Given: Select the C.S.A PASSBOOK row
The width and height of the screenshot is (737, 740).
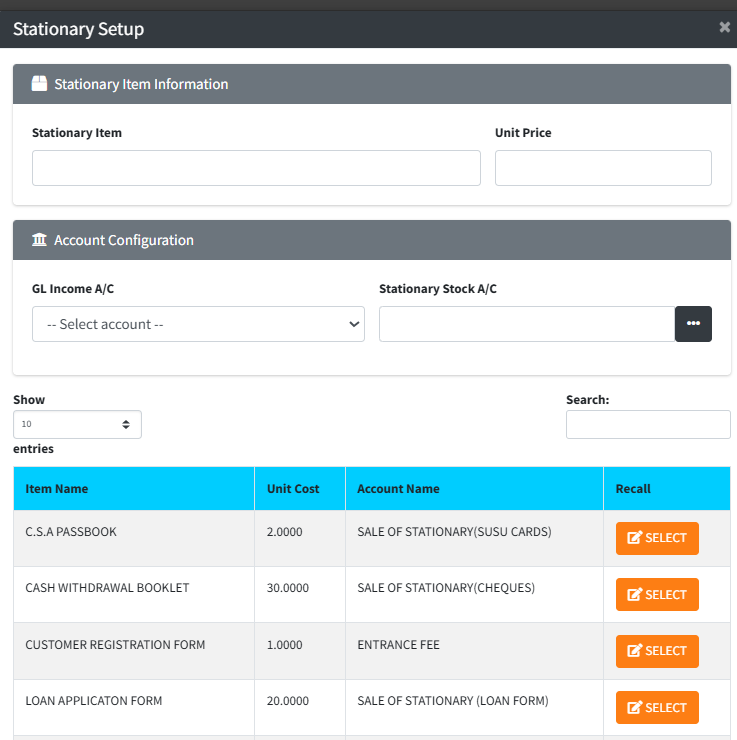Looking at the screenshot, I should tap(657, 538).
